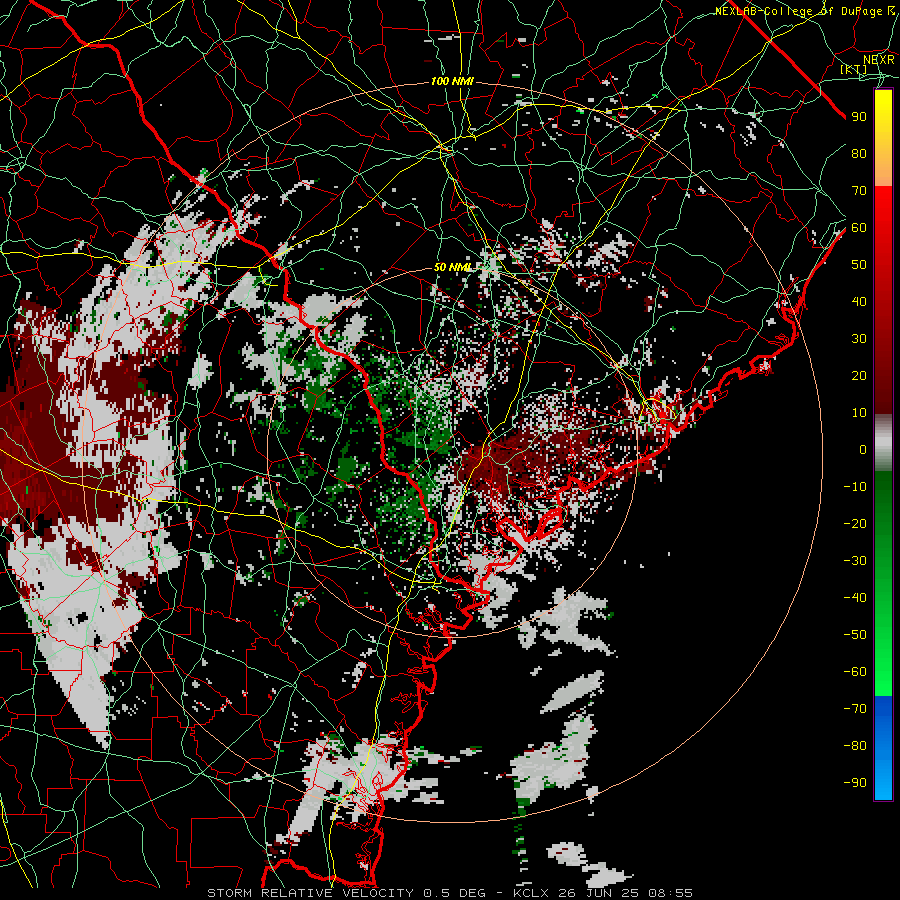Click the 50 value on the velocity scale
Screen dimensions: 900x900
point(859,265)
